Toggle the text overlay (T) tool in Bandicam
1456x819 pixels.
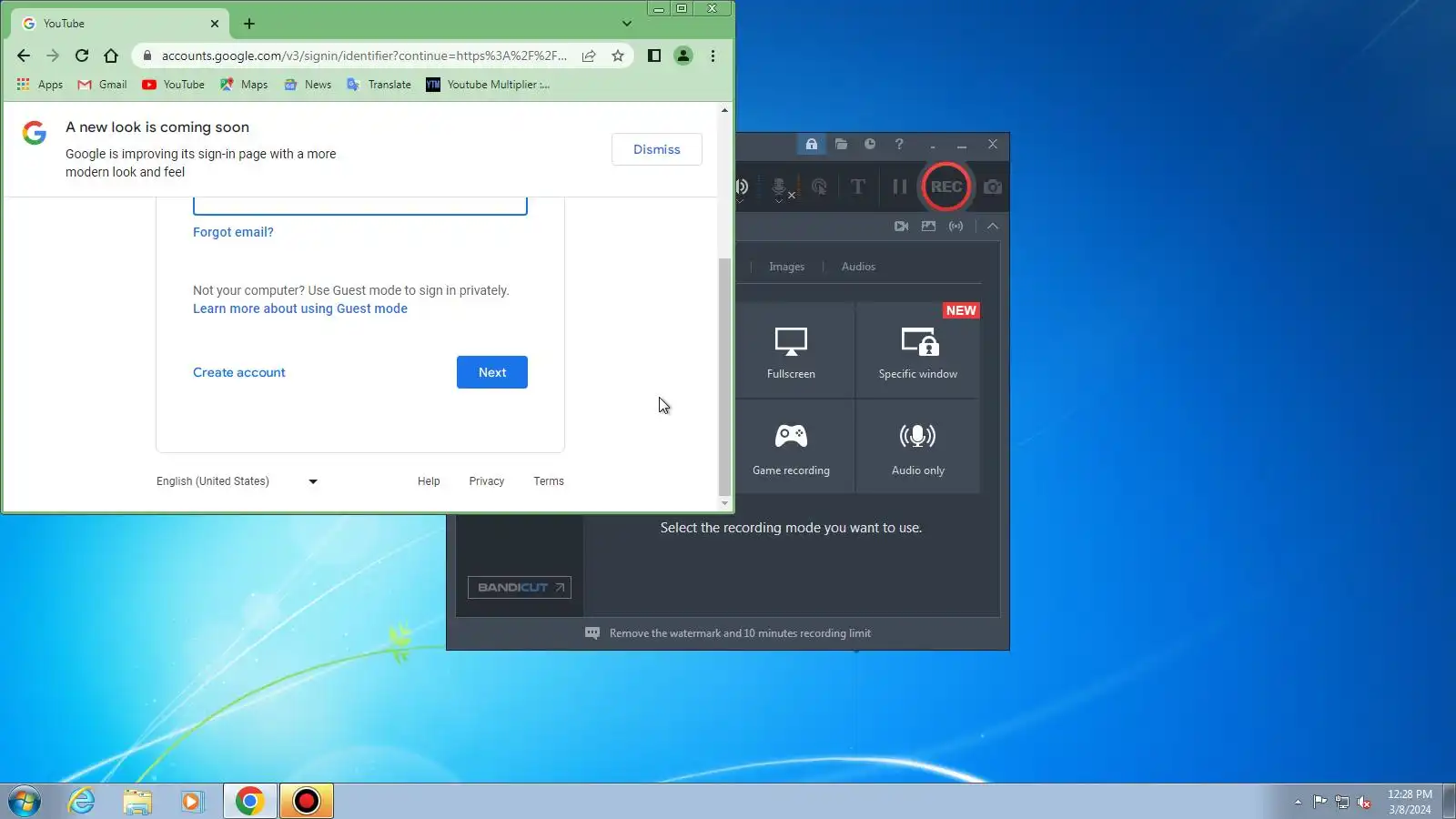point(857,187)
